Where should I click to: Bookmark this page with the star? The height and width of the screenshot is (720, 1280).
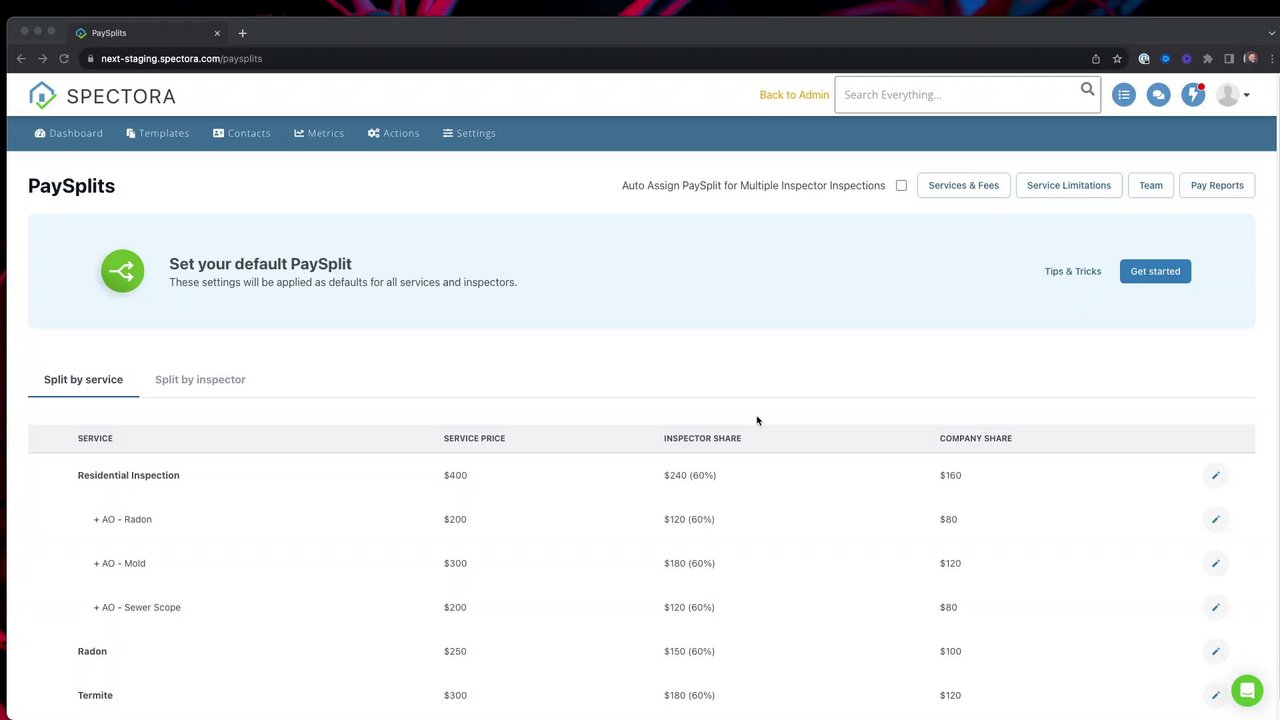[1117, 59]
